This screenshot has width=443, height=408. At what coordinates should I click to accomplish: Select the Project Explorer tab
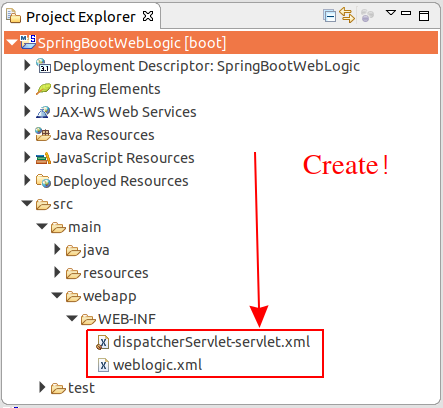click(80, 17)
